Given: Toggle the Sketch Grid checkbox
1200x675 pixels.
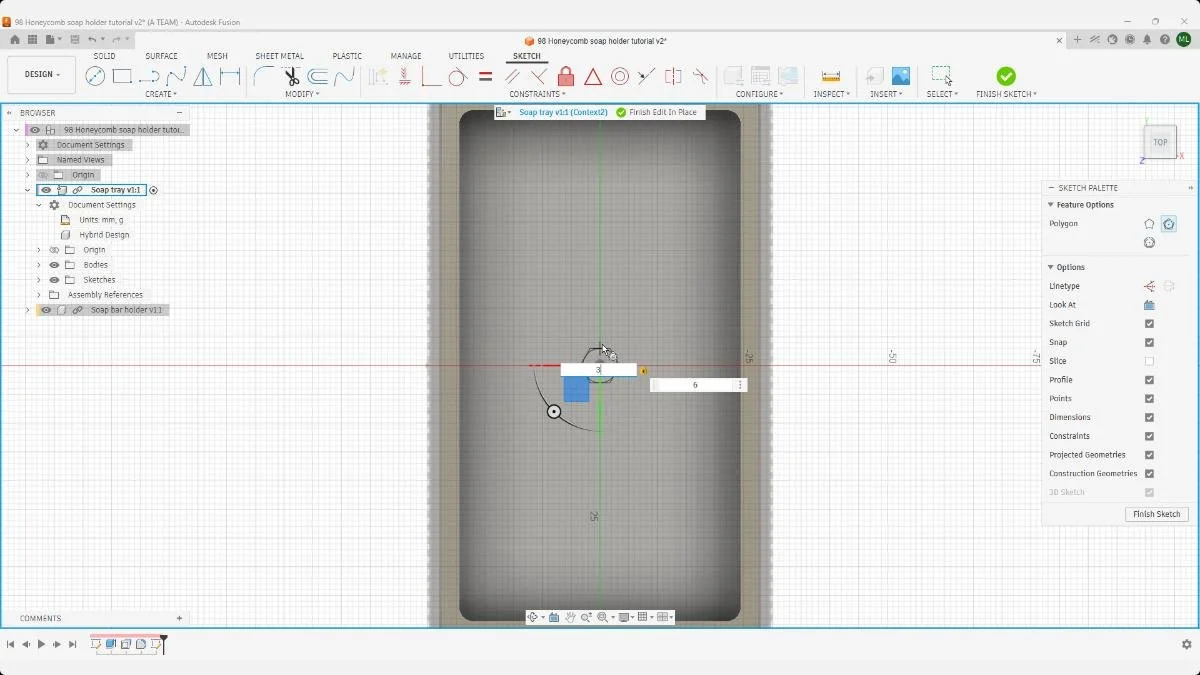Looking at the screenshot, I should click(x=1149, y=324).
